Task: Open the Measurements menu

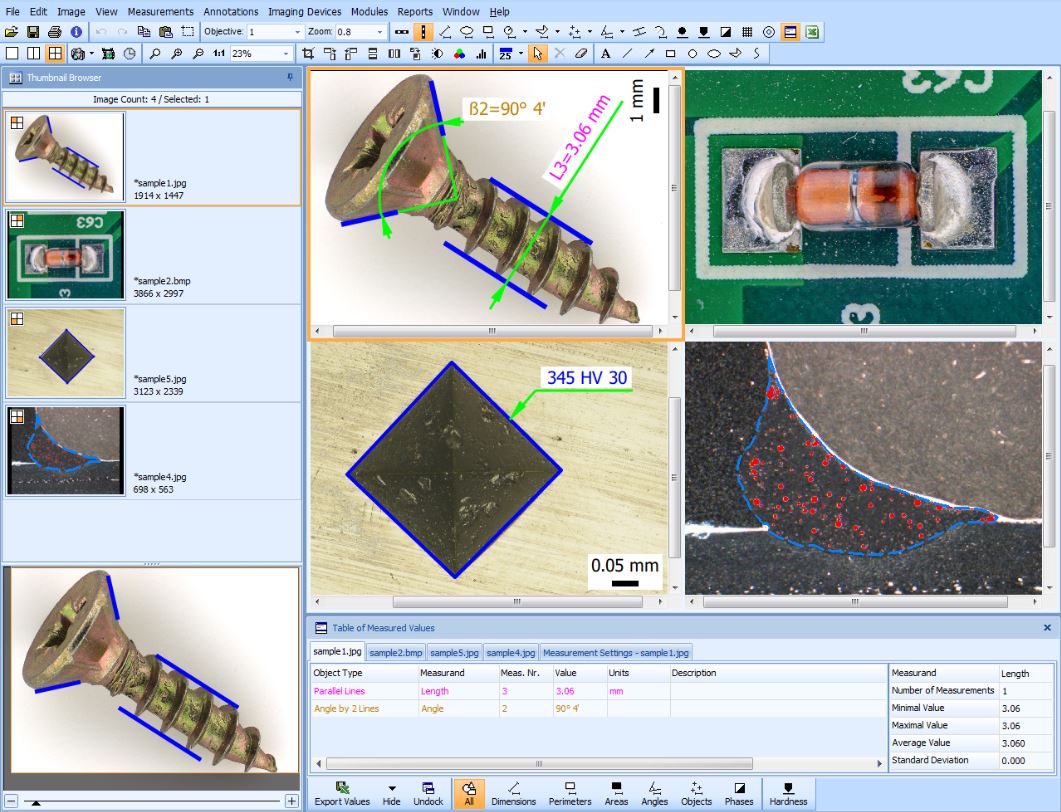Action: [160, 11]
